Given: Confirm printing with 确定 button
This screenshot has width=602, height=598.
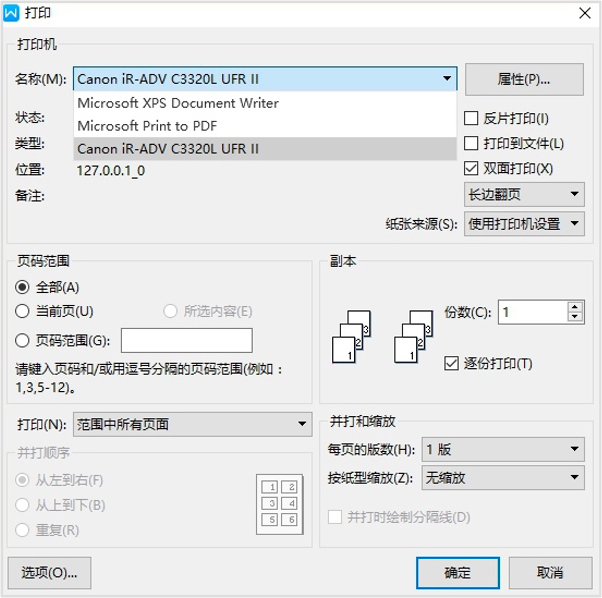Looking at the screenshot, I should (x=458, y=573).
